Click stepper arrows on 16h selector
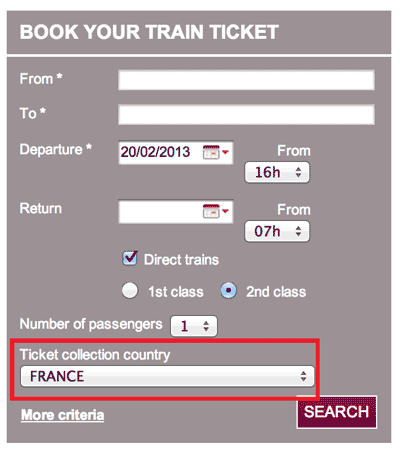Viewport: 400px width, 449px height. click(298, 172)
